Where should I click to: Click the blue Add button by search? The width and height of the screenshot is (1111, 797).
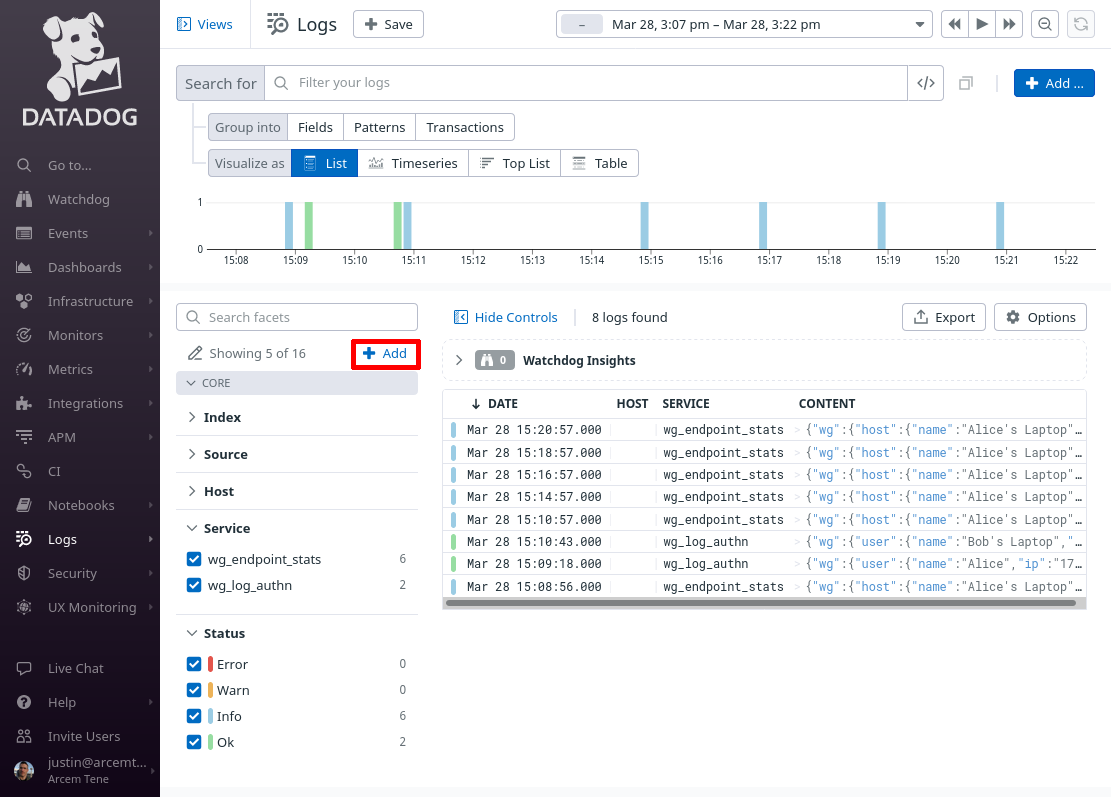[1054, 83]
